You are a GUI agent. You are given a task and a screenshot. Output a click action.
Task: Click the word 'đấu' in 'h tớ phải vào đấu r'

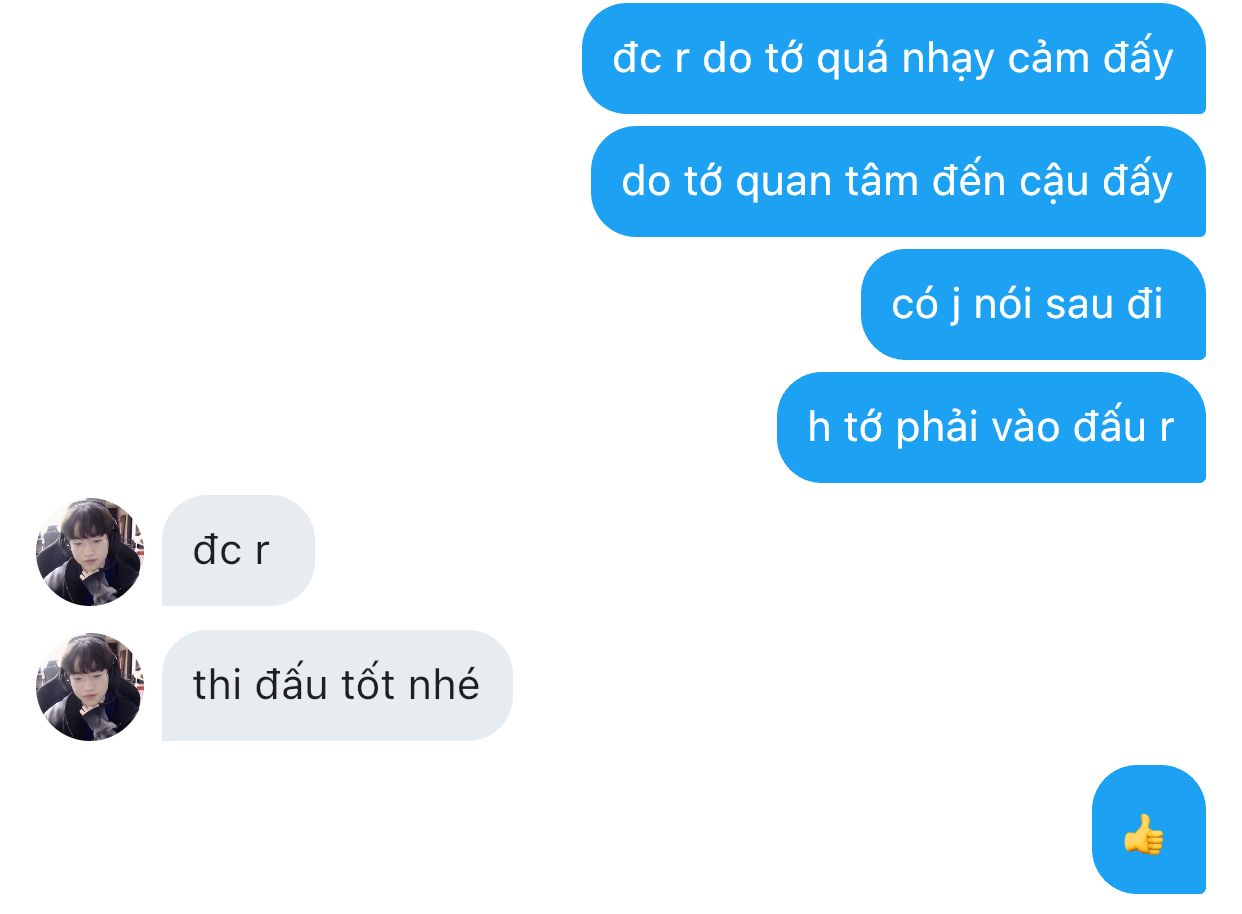1109,428
